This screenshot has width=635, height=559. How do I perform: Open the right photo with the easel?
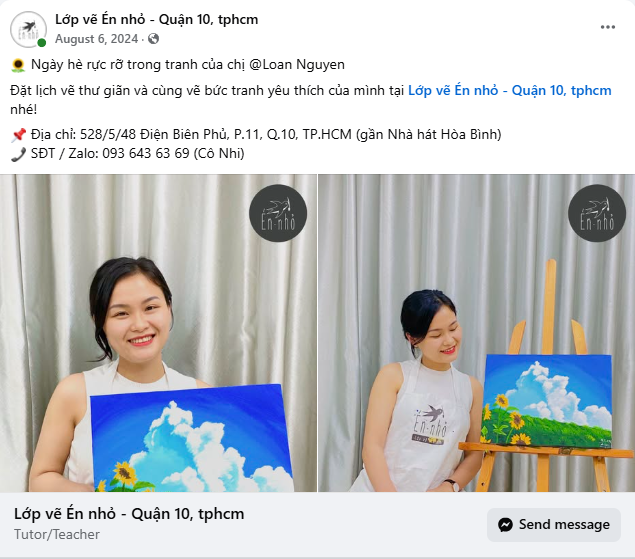(477, 333)
